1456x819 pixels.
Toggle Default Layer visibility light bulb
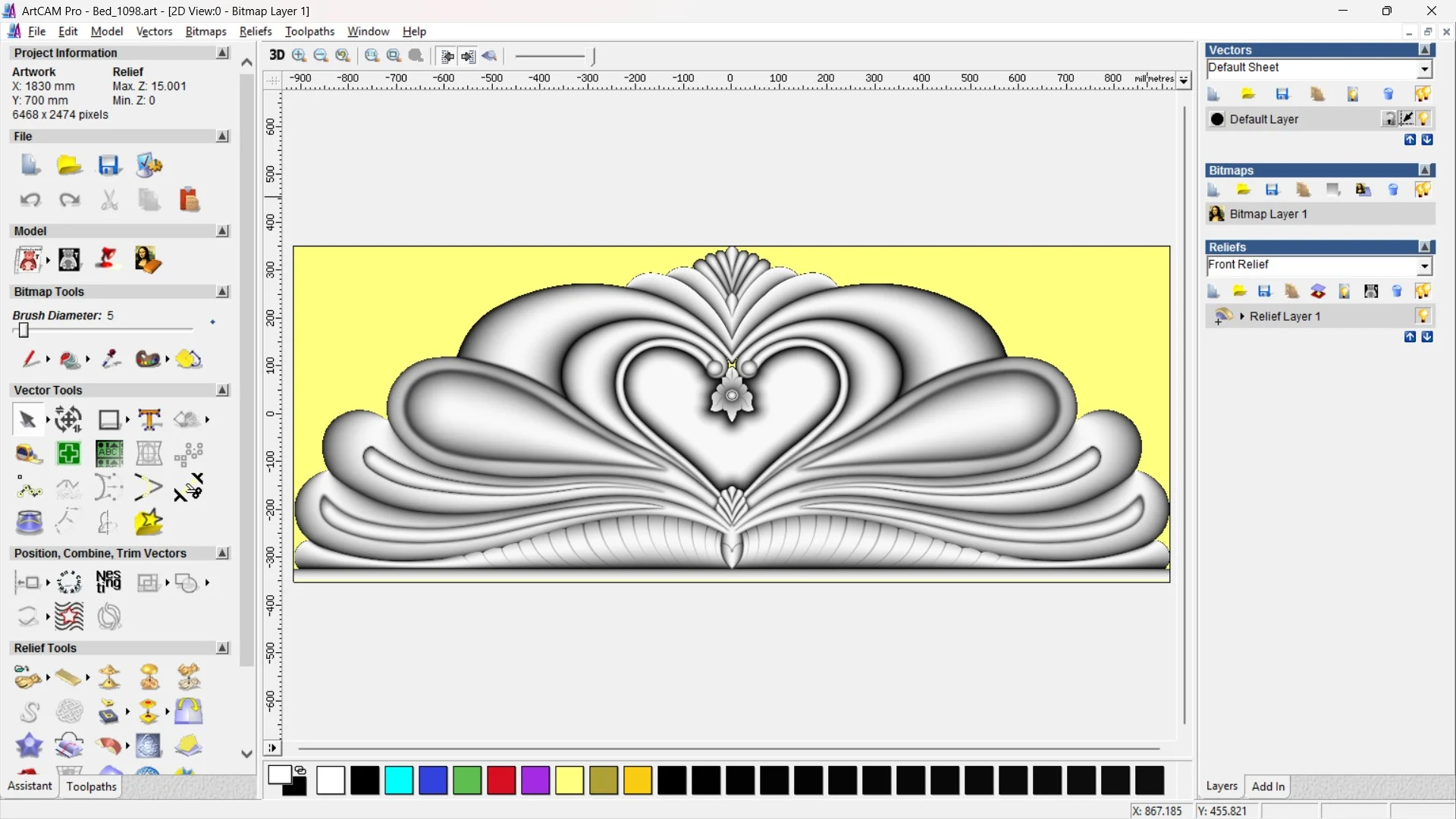point(1423,119)
